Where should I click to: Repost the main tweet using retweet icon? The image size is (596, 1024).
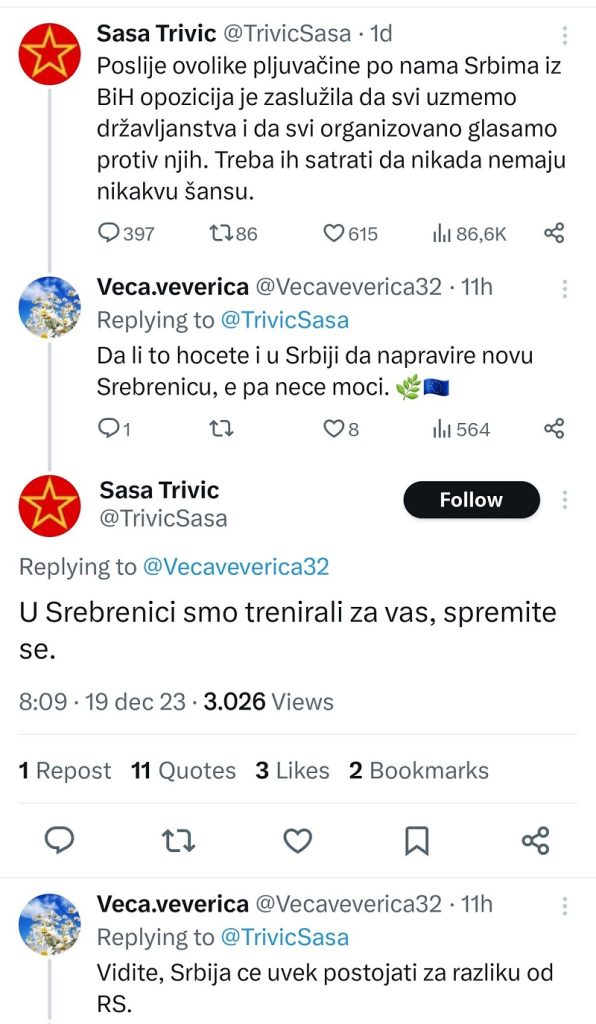pos(178,840)
